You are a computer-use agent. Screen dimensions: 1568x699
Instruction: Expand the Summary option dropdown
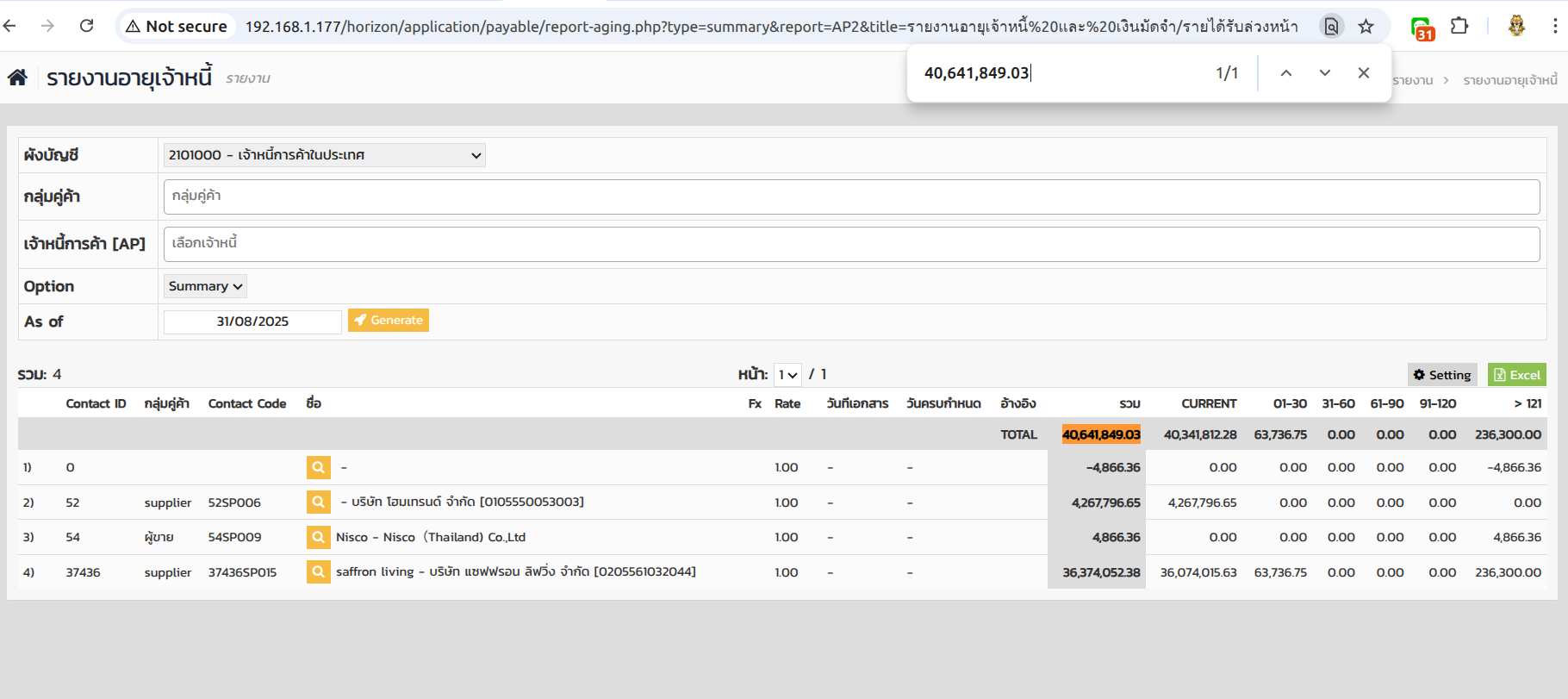pyautogui.click(x=205, y=286)
